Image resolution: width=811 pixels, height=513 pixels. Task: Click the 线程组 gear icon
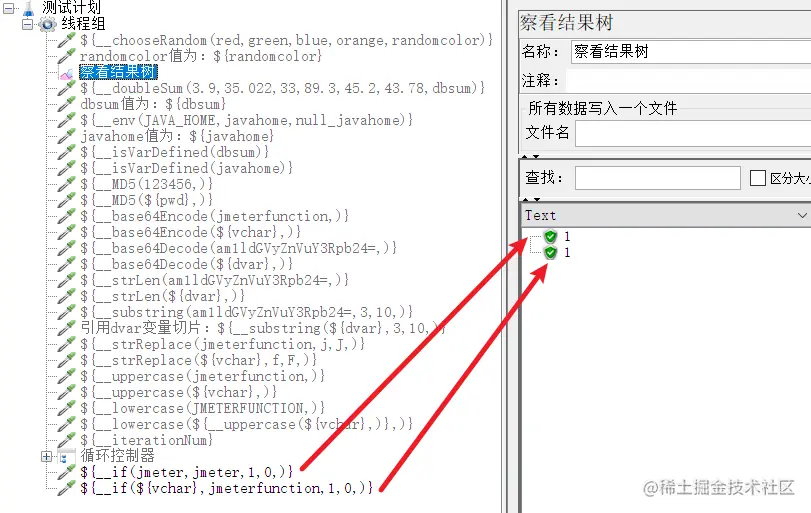tap(47, 24)
